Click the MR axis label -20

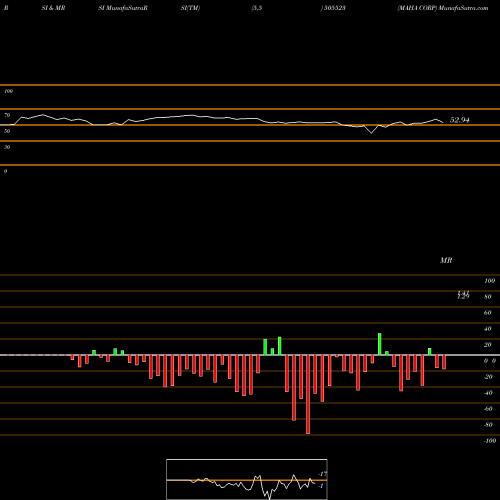click(x=488, y=377)
